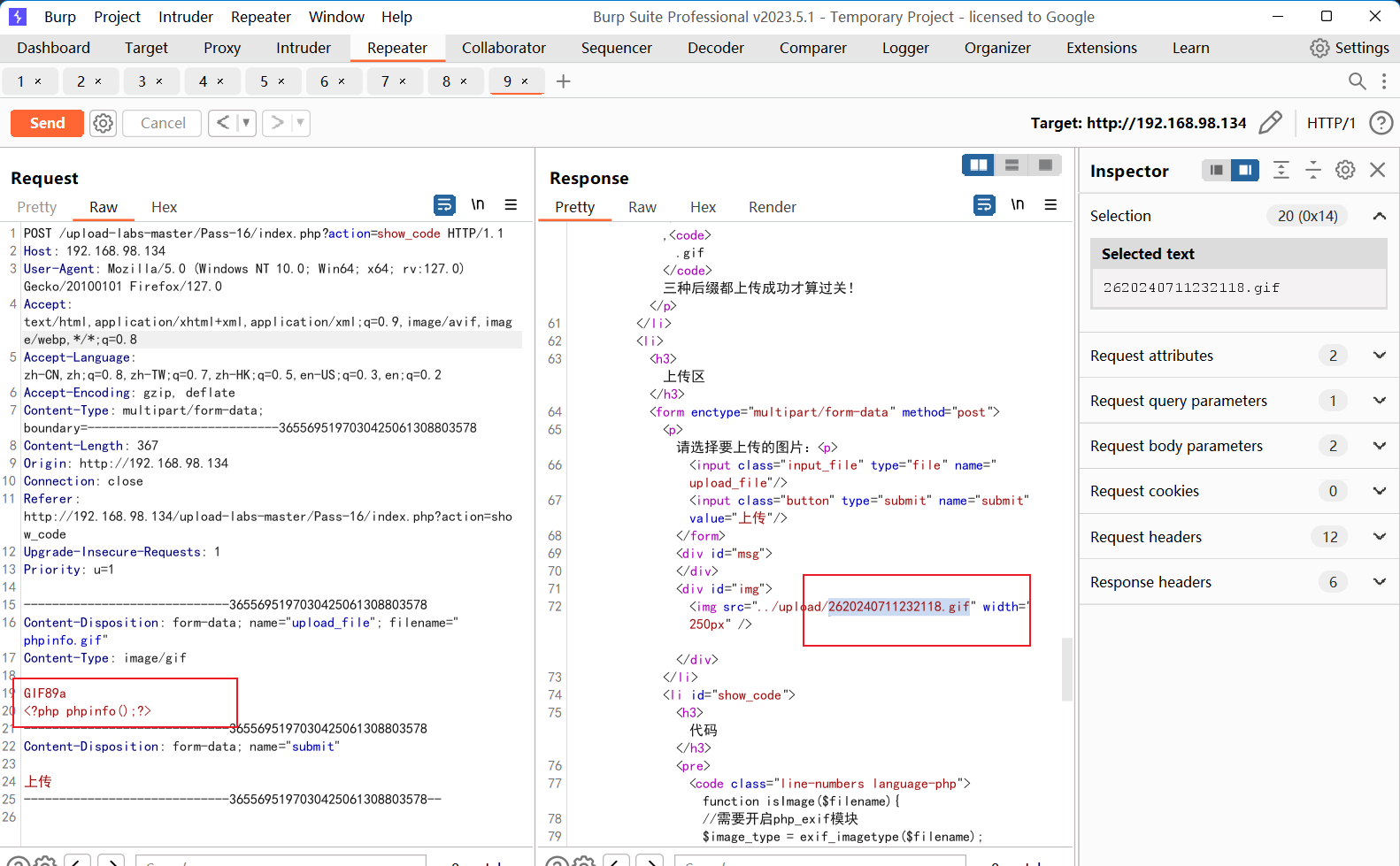This screenshot has width=1400, height=866.
Task: Click the search magnifier icon in tab bar
Action: pyautogui.click(x=1357, y=81)
